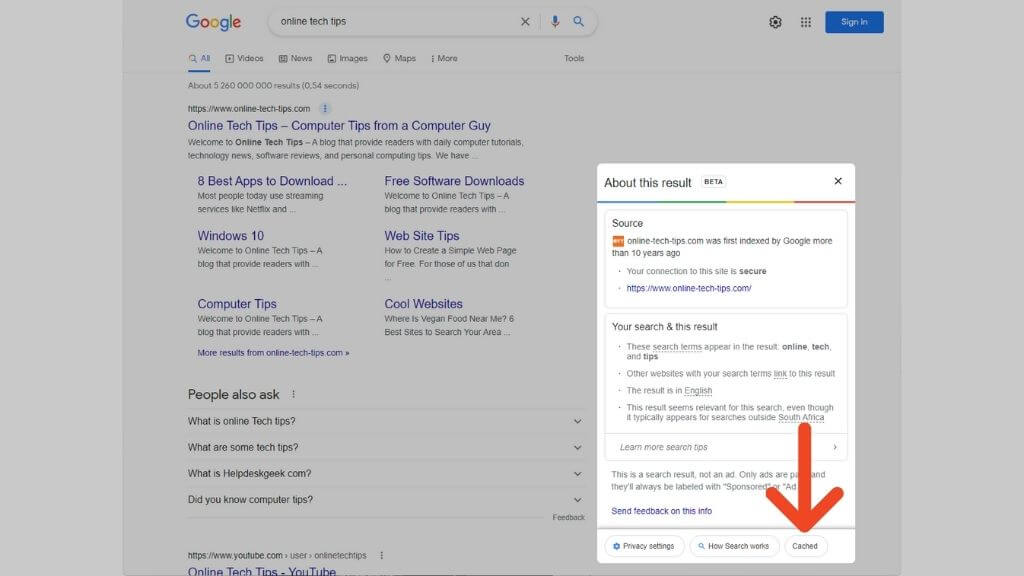Click the Feedback link under questions
Viewport: 1024px width, 576px height.
(x=568, y=517)
